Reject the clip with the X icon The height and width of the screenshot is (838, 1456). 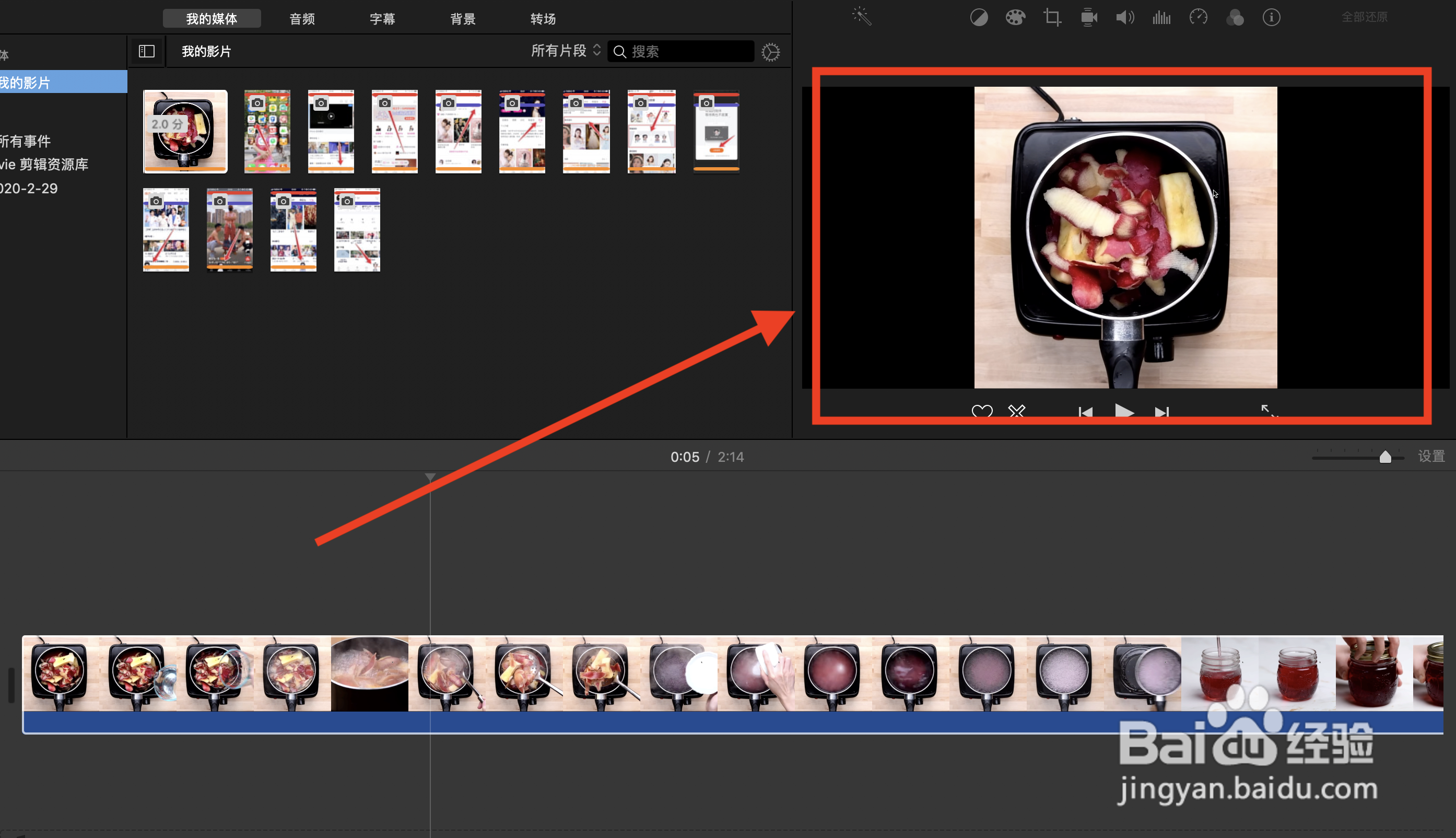tap(1016, 412)
